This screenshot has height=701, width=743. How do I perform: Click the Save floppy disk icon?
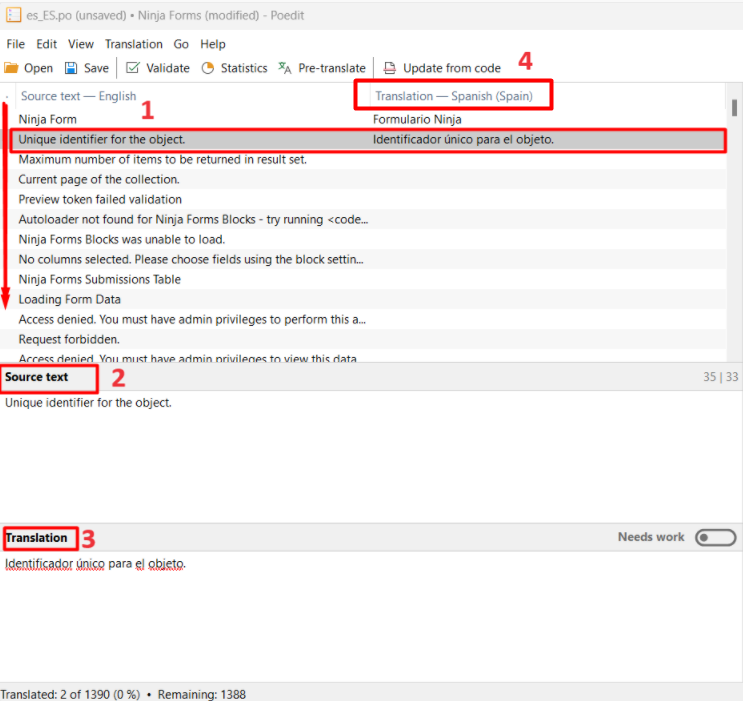click(71, 68)
